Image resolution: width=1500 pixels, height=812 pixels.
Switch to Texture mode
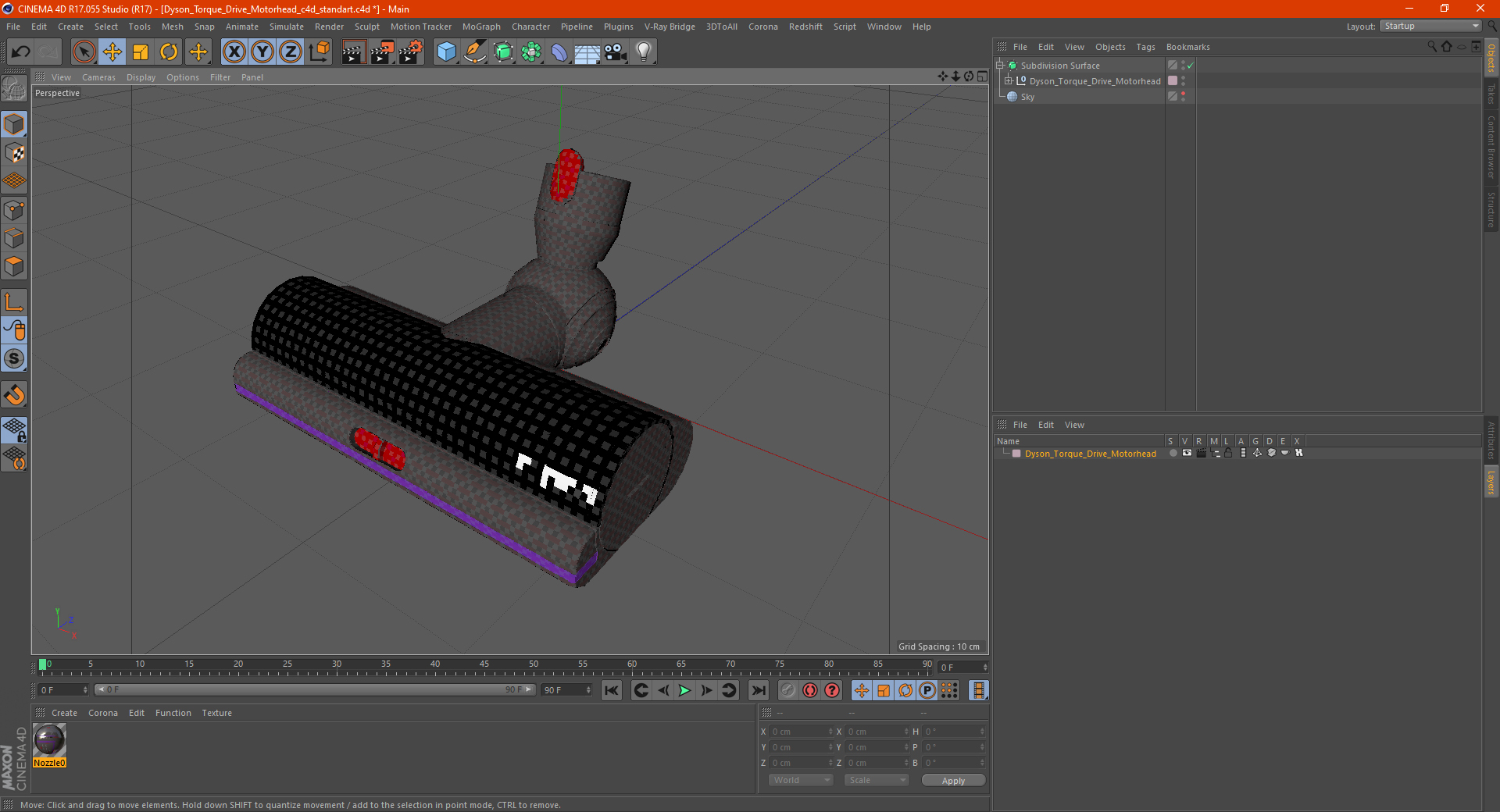(x=14, y=153)
